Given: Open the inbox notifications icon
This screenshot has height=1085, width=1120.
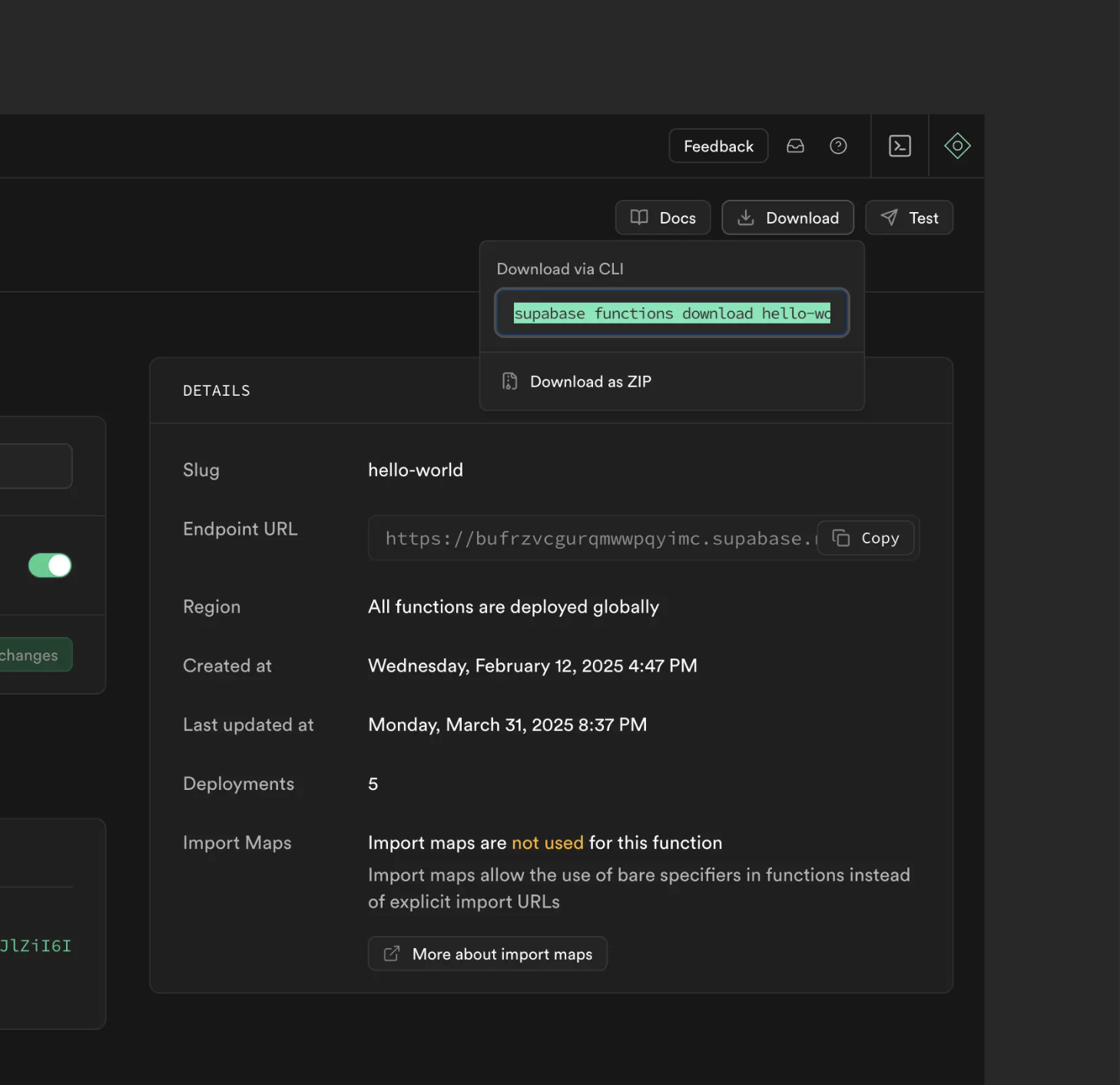Looking at the screenshot, I should pyautogui.click(x=795, y=146).
